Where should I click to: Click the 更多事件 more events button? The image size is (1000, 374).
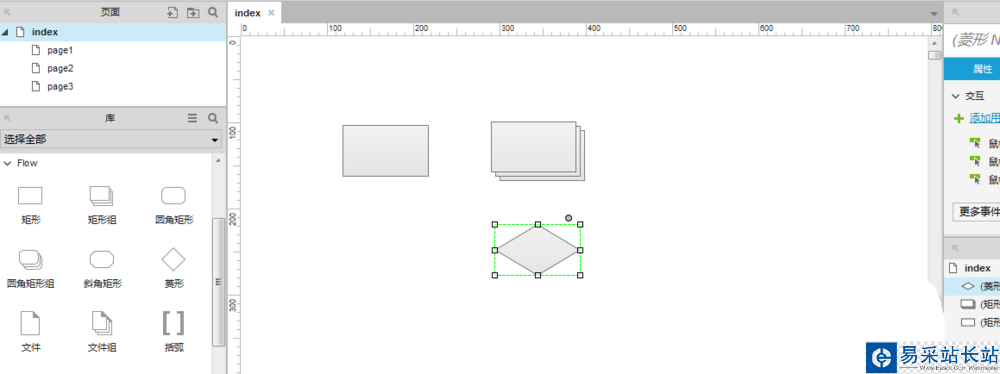(x=976, y=211)
